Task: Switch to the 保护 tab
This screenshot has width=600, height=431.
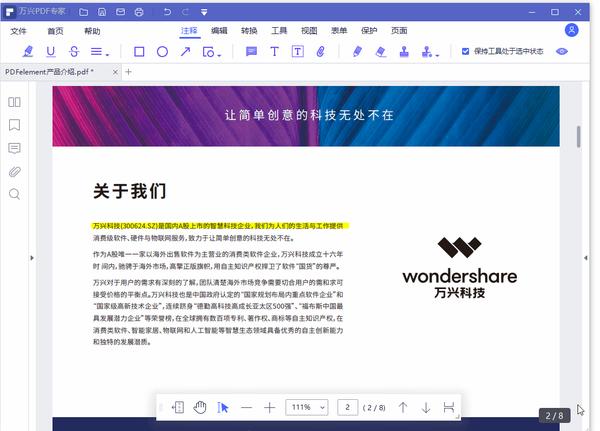Action: pos(369,31)
